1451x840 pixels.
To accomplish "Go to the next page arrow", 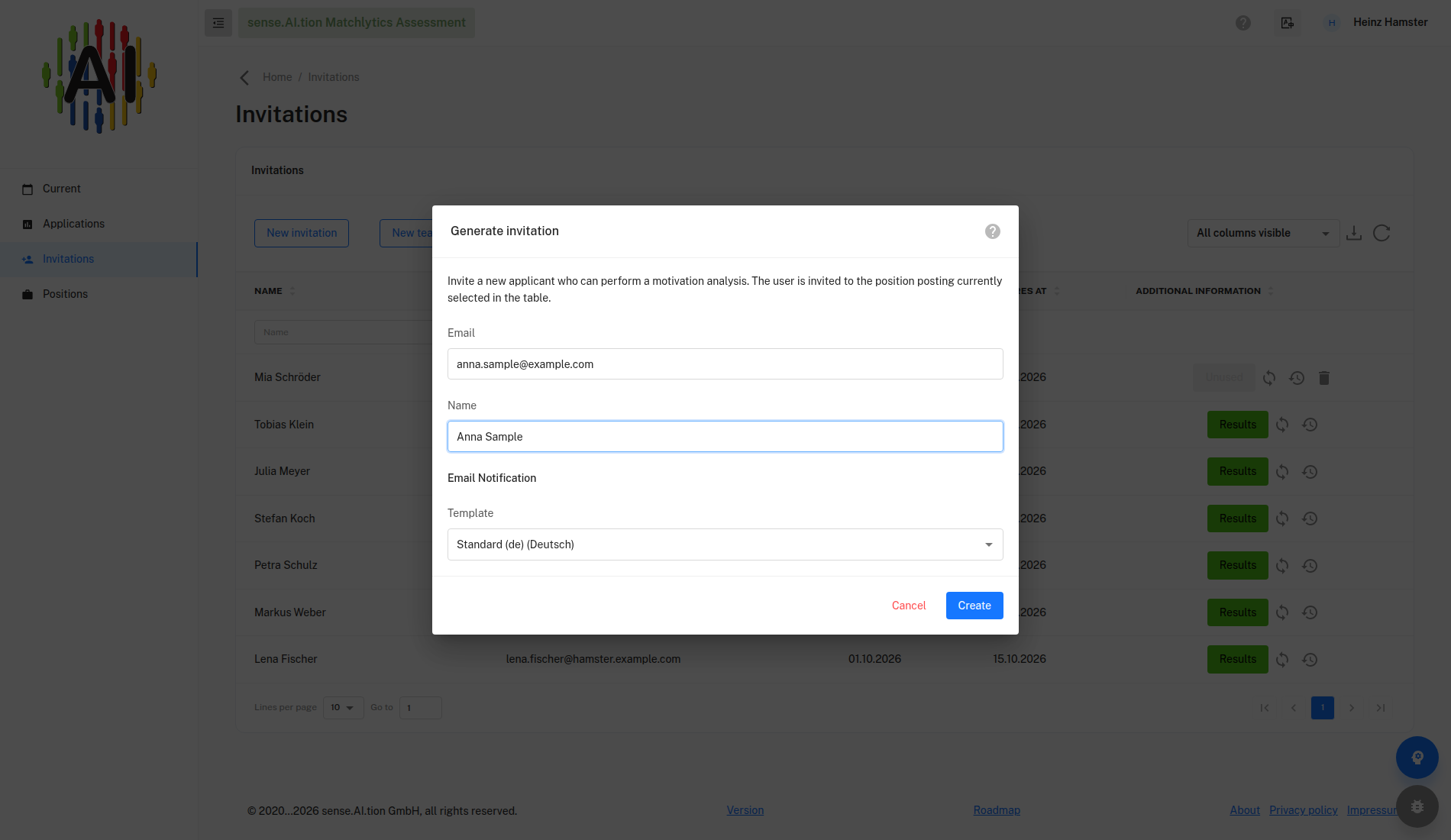I will 1352,708.
